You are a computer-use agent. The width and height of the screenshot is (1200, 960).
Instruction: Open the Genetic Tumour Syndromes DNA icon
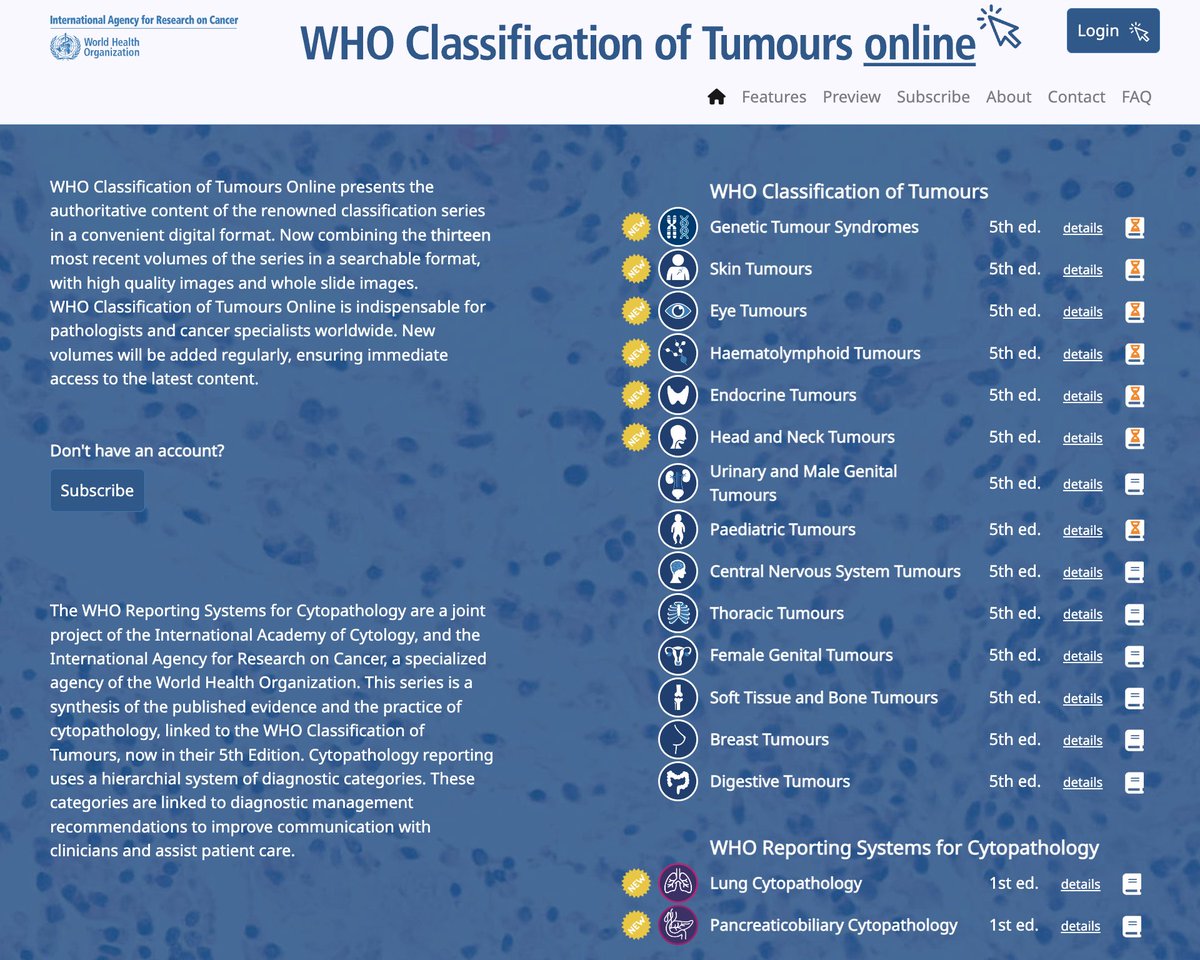[678, 227]
